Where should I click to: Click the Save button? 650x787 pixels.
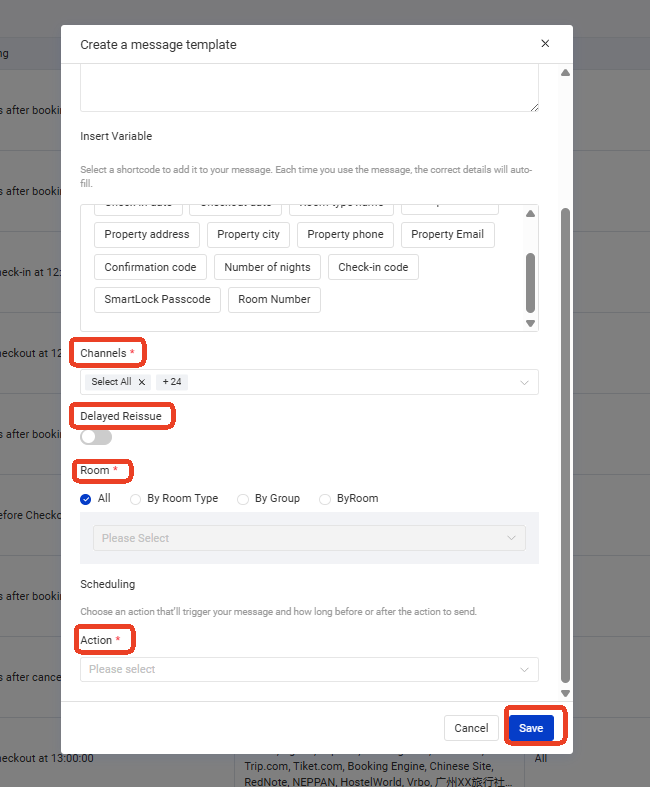tap(531, 728)
